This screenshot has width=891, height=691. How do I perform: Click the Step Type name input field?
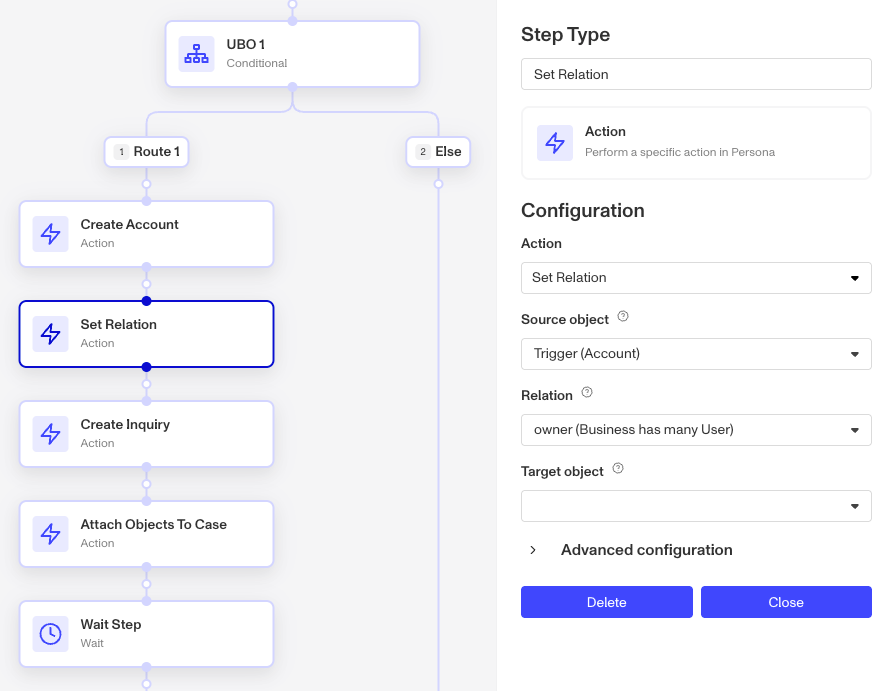tap(696, 74)
